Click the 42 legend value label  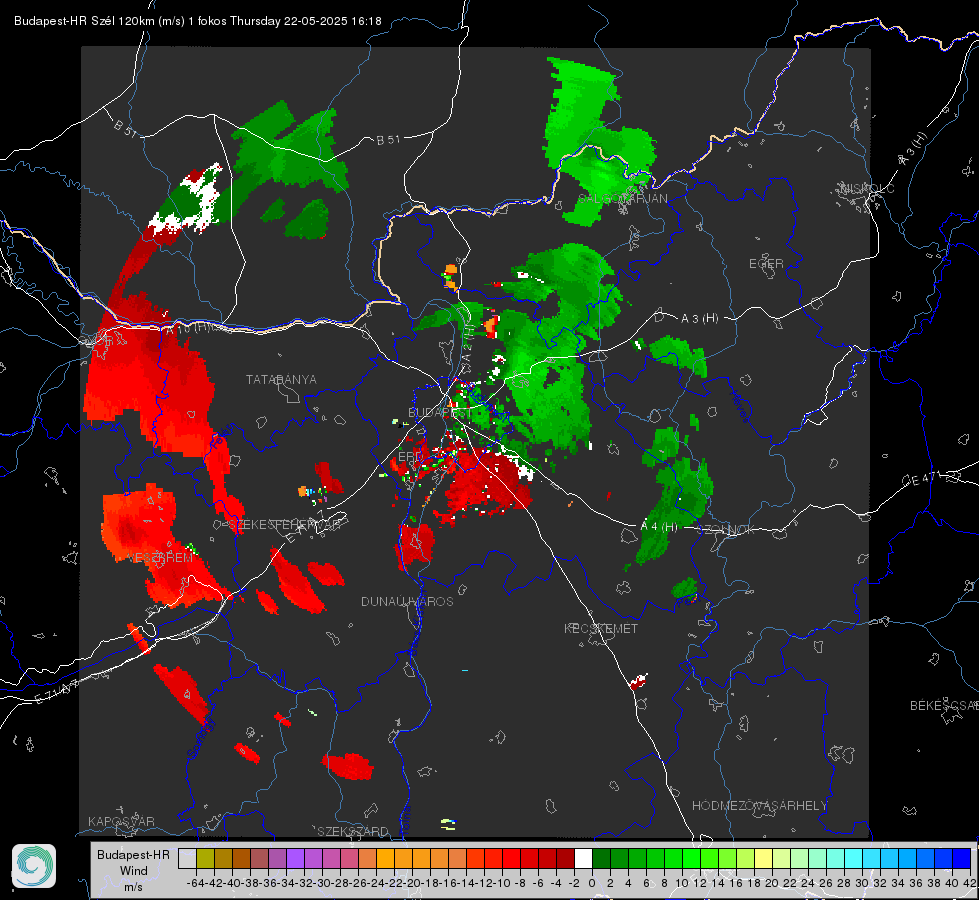coord(969,883)
